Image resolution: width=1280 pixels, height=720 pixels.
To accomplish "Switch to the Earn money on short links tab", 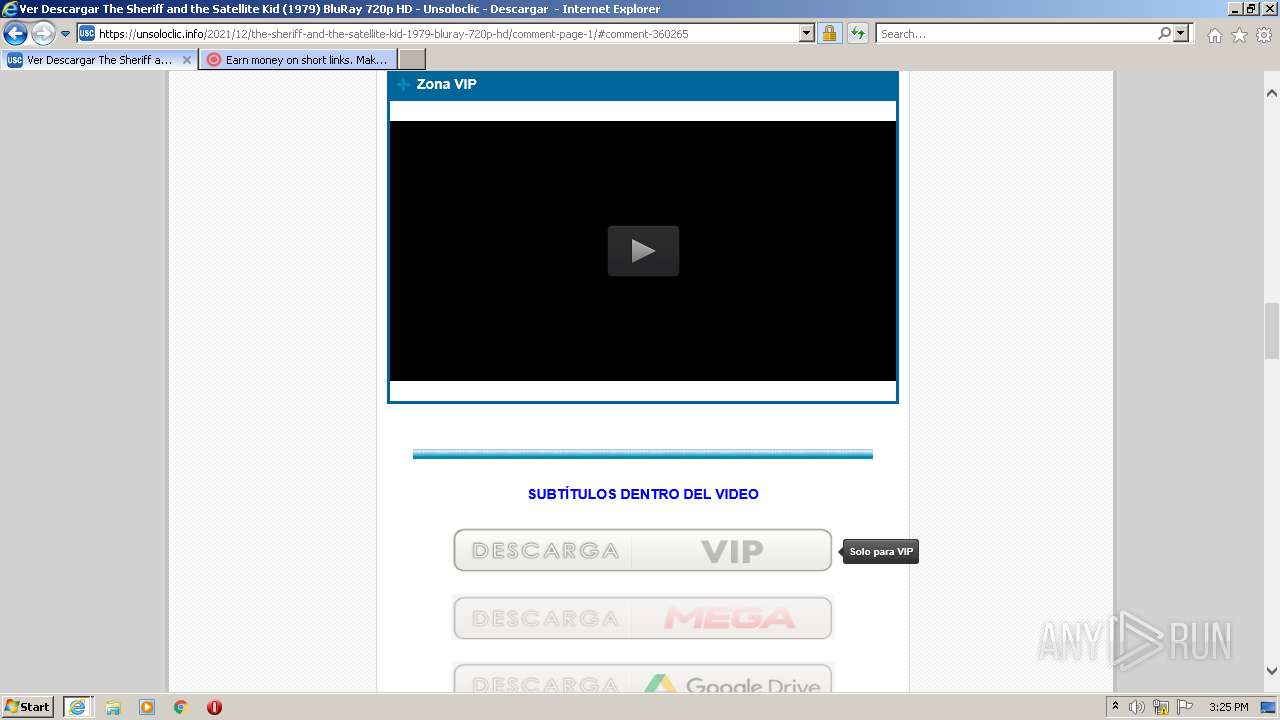I will (x=298, y=60).
